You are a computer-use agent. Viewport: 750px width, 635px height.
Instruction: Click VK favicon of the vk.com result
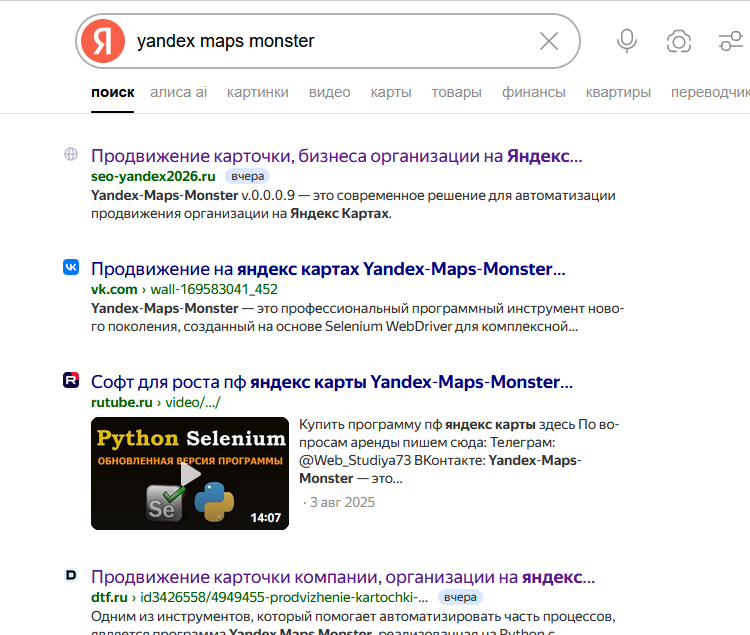point(71,267)
